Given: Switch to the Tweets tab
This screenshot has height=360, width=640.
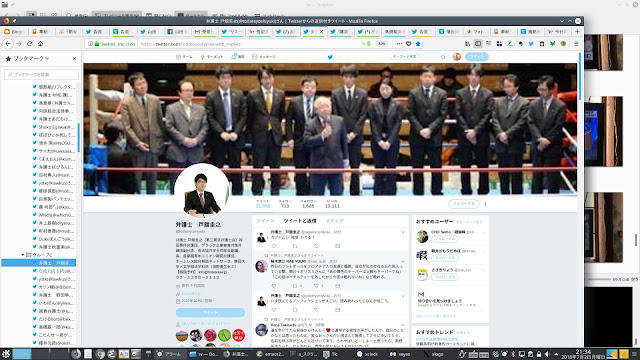Looking at the screenshot, I should 265,221.
